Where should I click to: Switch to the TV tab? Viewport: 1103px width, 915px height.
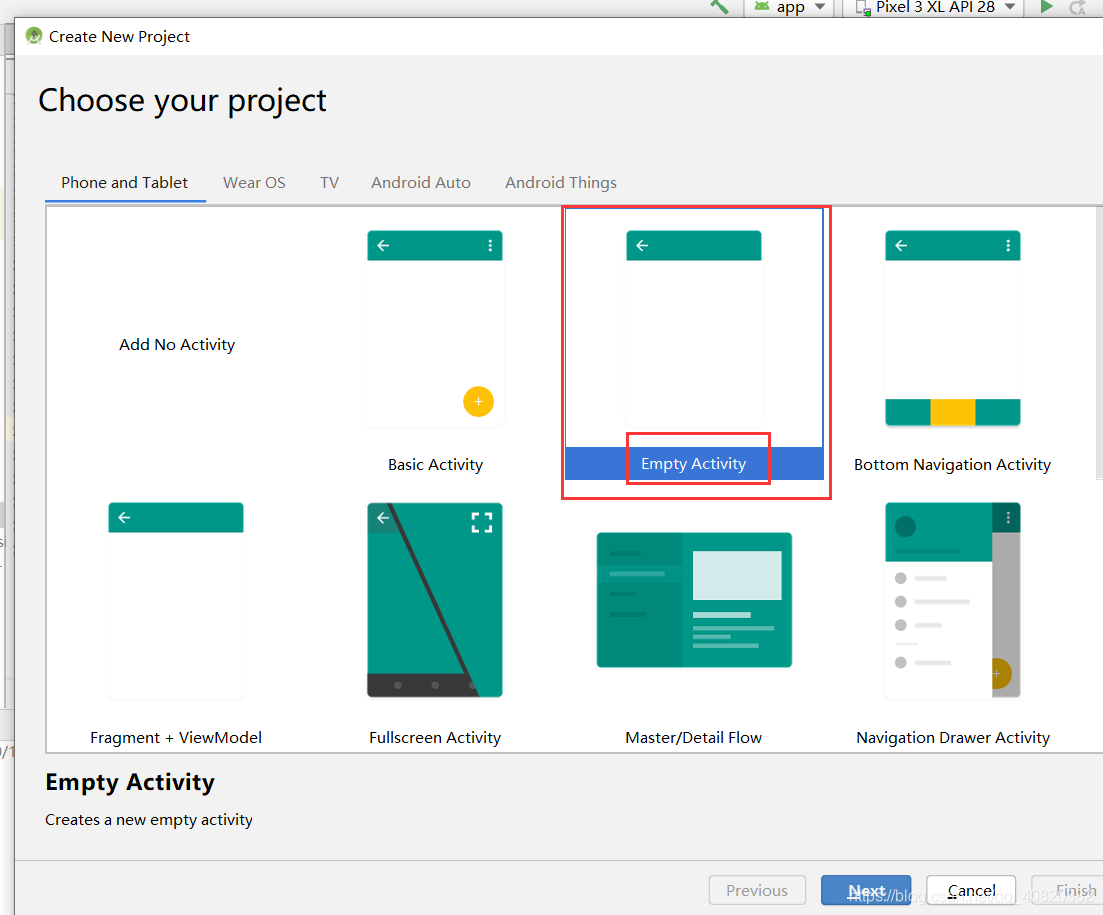pyautogui.click(x=329, y=183)
